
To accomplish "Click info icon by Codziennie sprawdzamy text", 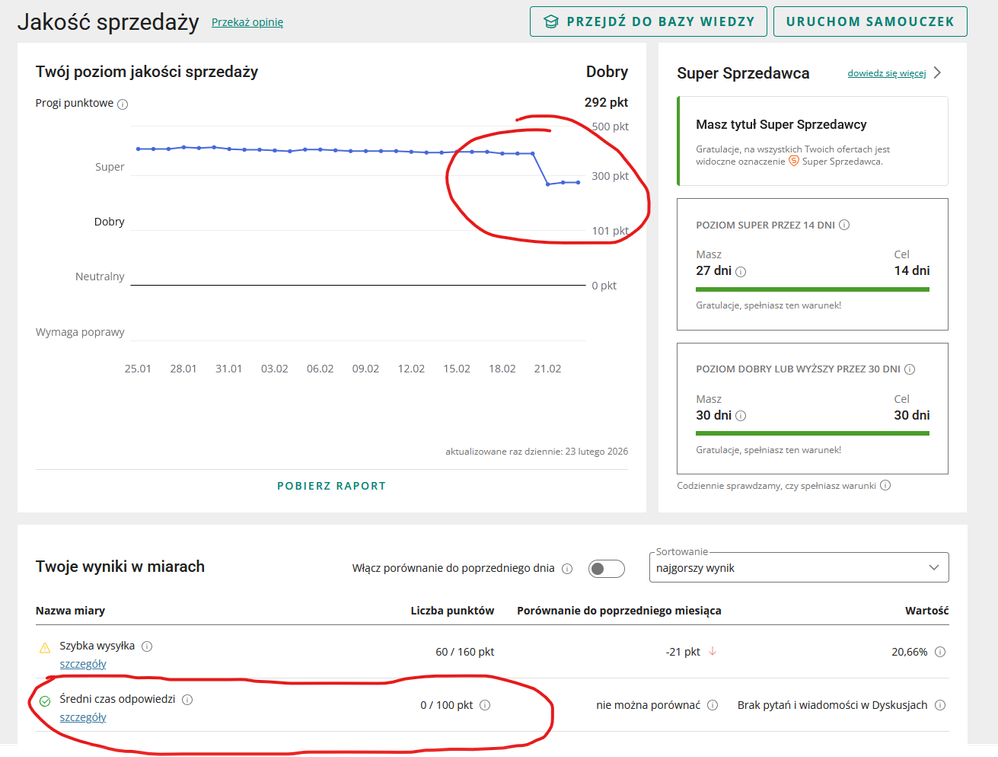I will pyautogui.click(x=885, y=486).
